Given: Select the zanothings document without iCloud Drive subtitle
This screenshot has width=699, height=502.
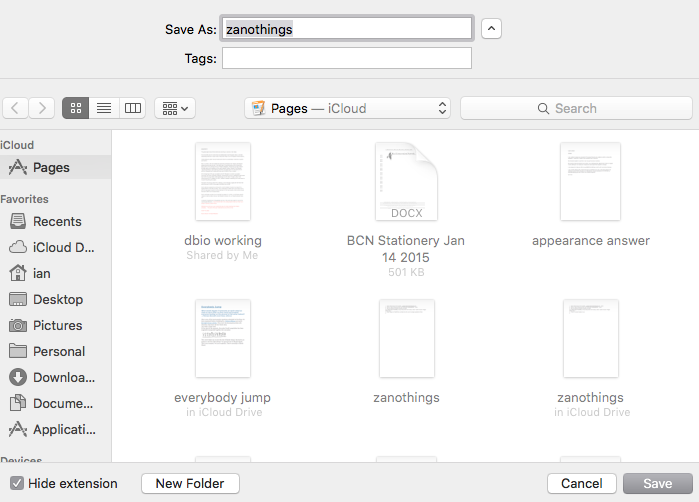Looking at the screenshot, I should coord(407,338).
